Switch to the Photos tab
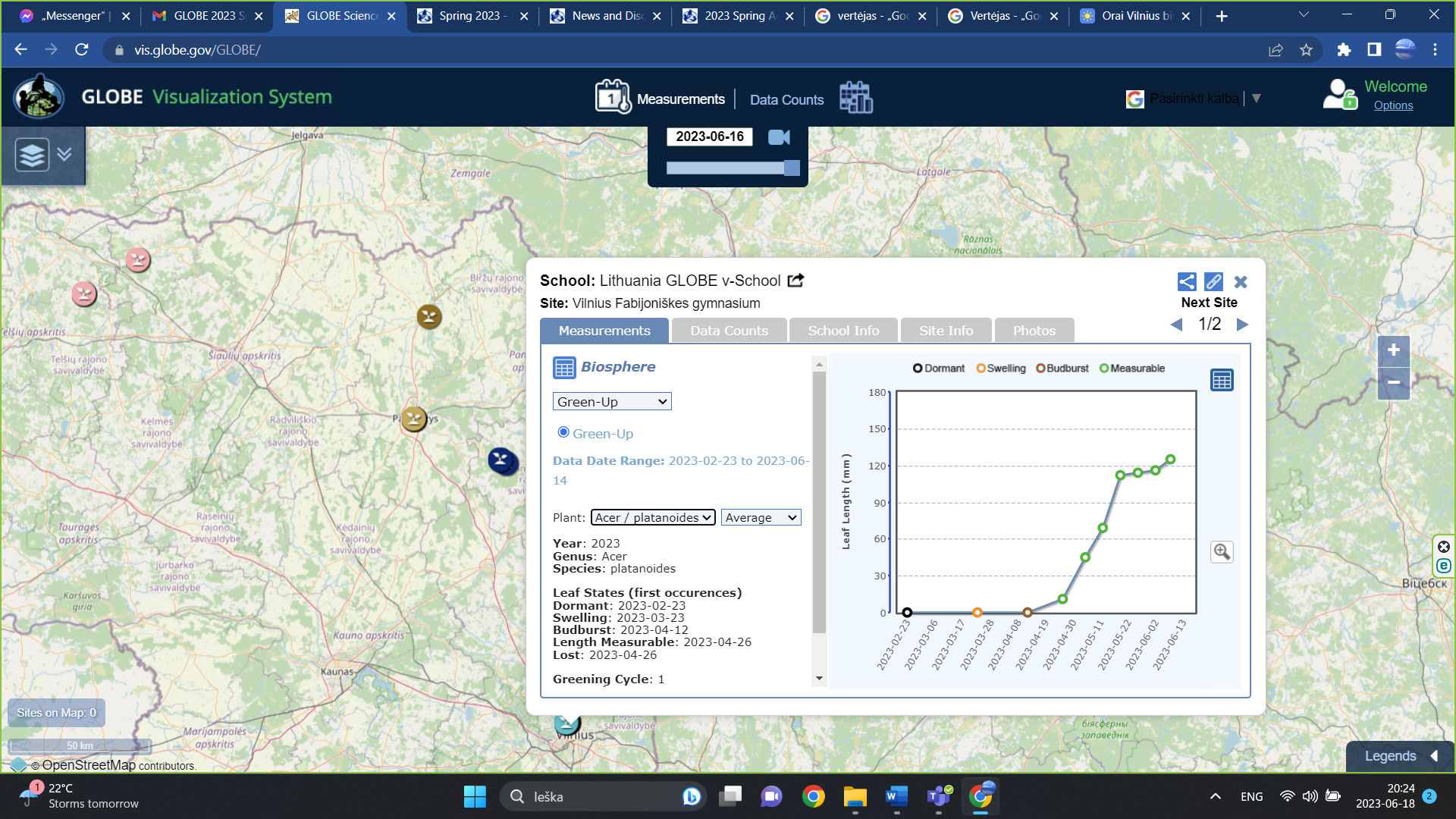This screenshot has height=819, width=1456. (x=1034, y=331)
